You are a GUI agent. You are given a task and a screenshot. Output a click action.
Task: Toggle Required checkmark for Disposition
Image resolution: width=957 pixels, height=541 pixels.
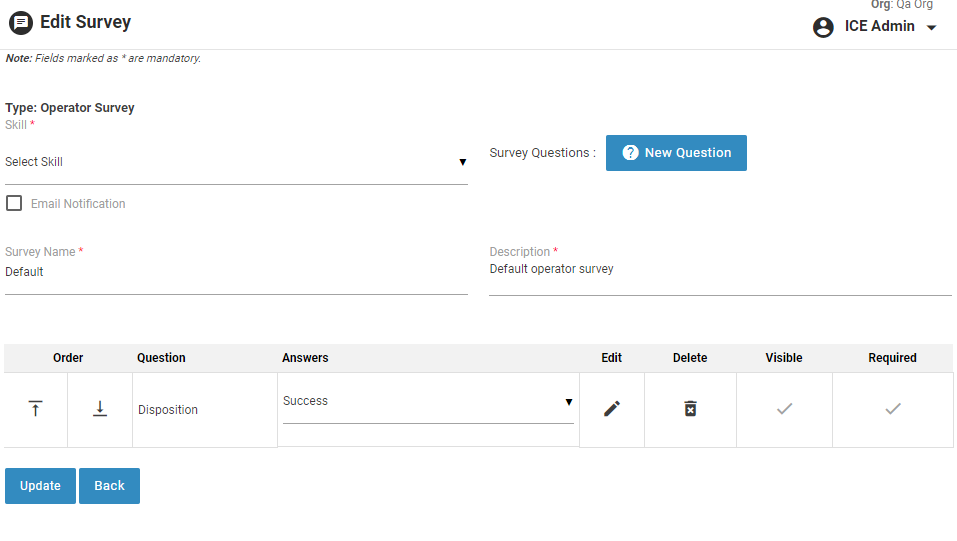(893, 409)
